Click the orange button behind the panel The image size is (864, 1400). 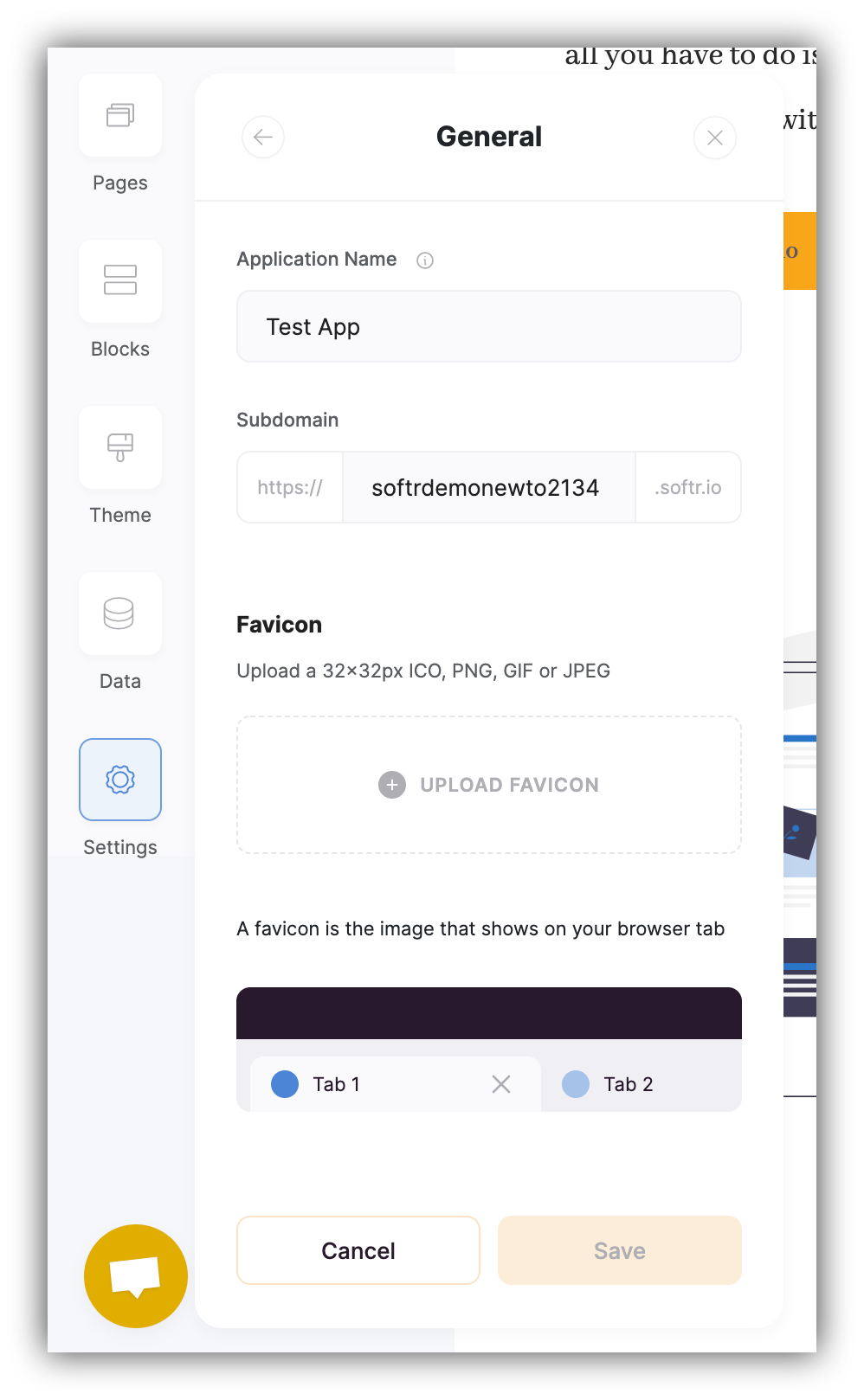[x=800, y=251]
